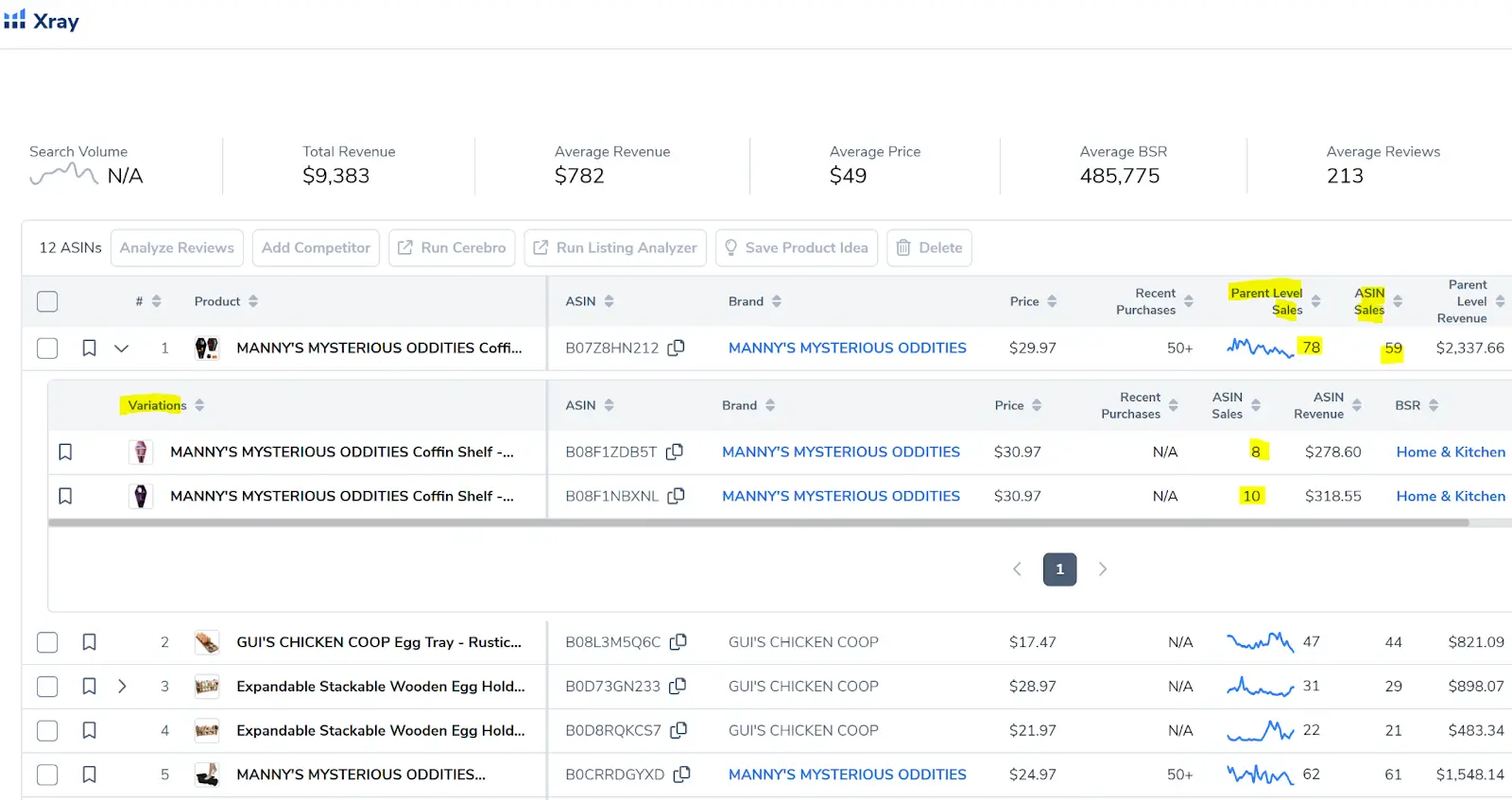Image resolution: width=1512 pixels, height=800 pixels.
Task: View Search Volume trend sparkline
Action: pos(63,175)
